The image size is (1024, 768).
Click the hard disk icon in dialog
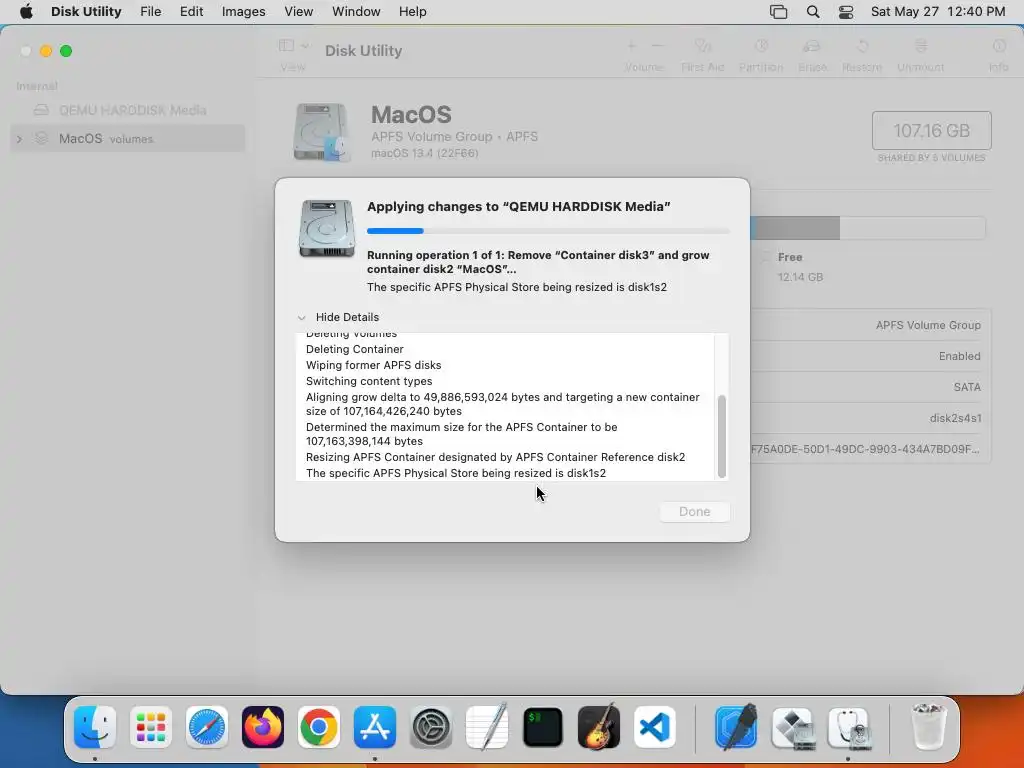(327, 229)
